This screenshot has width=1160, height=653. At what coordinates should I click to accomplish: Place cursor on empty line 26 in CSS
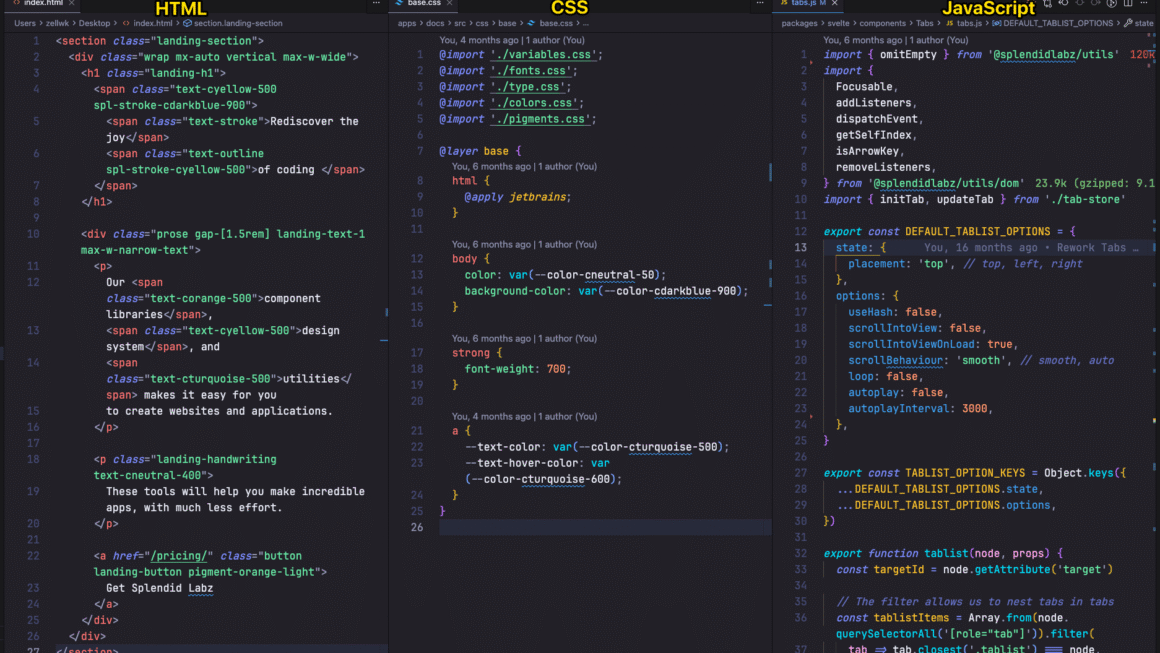(x=600, y=527)
